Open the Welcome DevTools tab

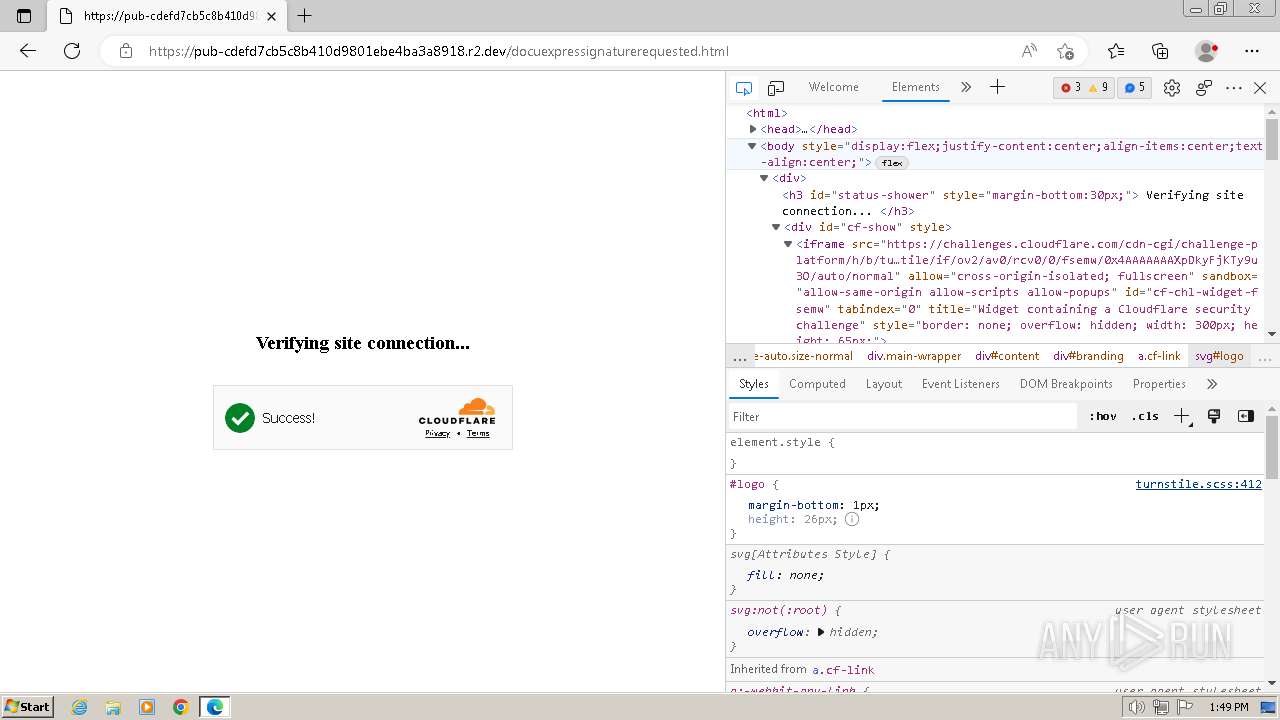pos(833,87)
